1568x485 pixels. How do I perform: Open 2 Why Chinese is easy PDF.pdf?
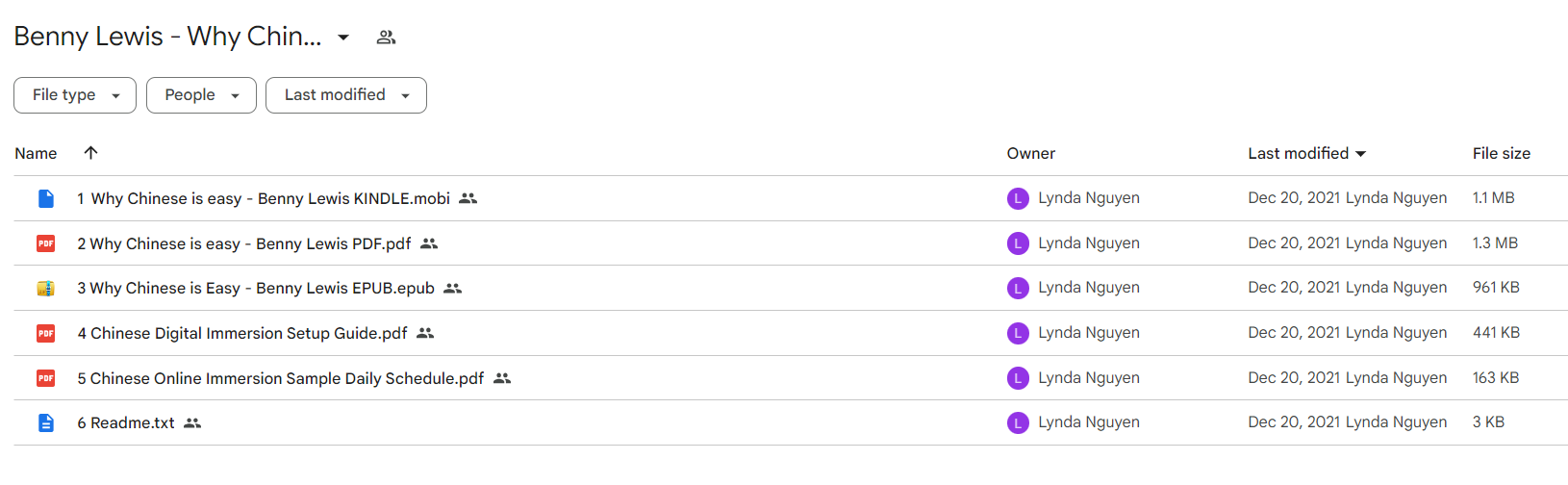(x=244, y=243)
